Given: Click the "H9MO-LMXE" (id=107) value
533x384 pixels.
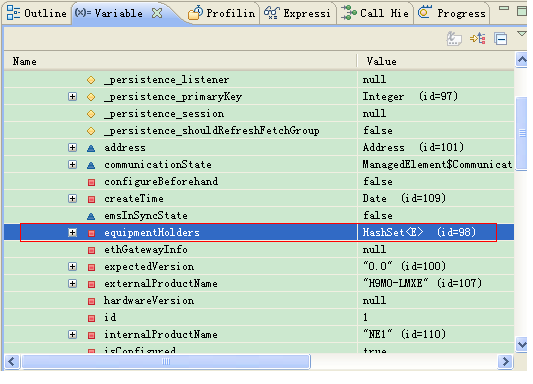Looking at the screenshot, I should click(422, 283).
